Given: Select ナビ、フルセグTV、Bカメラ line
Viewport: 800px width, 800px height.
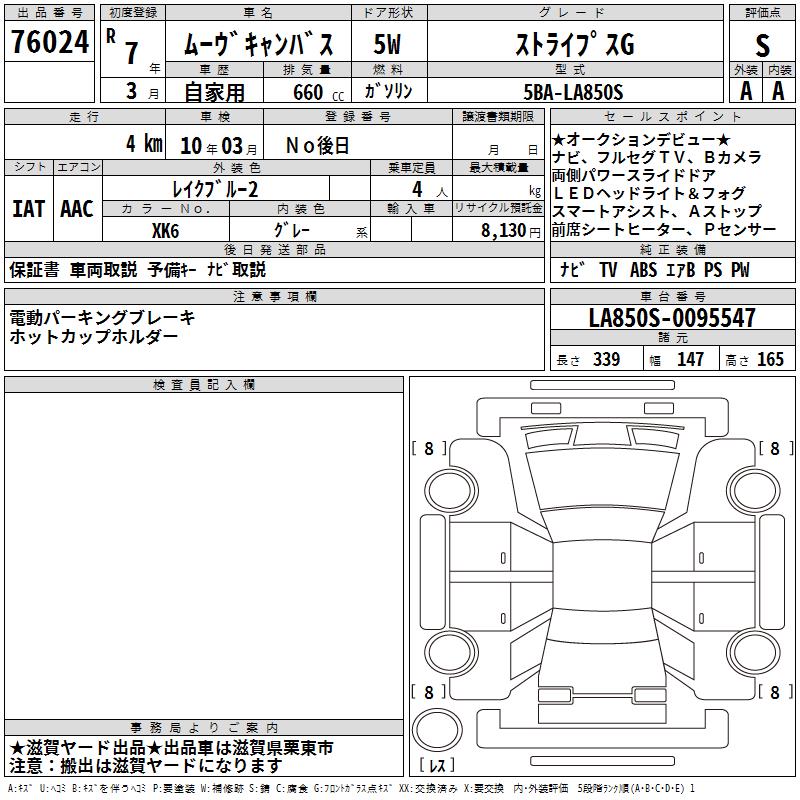Looking at the screenshot, I should click(657, 157).
